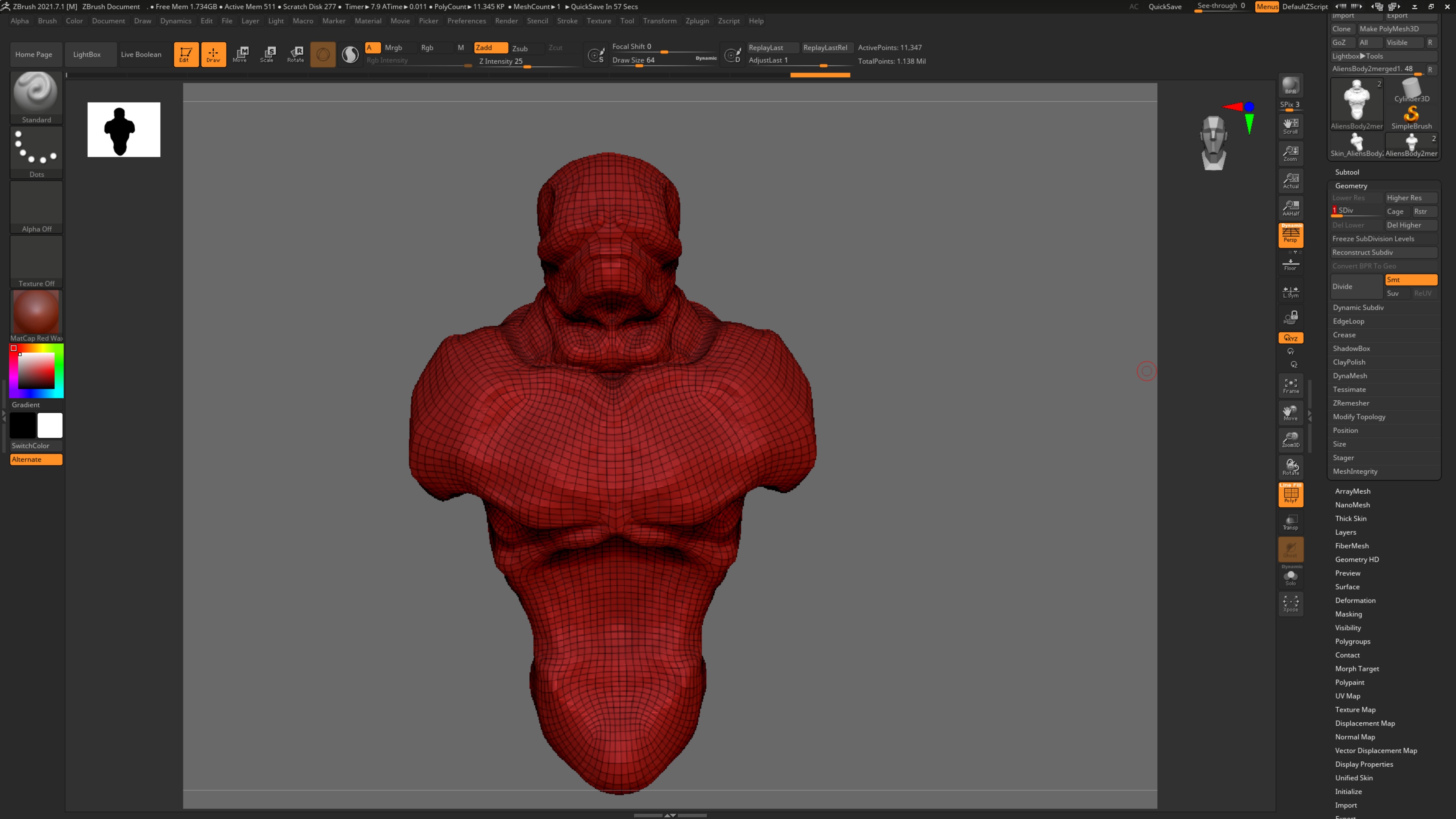The height and width of the screenshot is (819, 1456).
Task: Toggle the PolyF wireframe display icon
Action: coord(1290,494)
